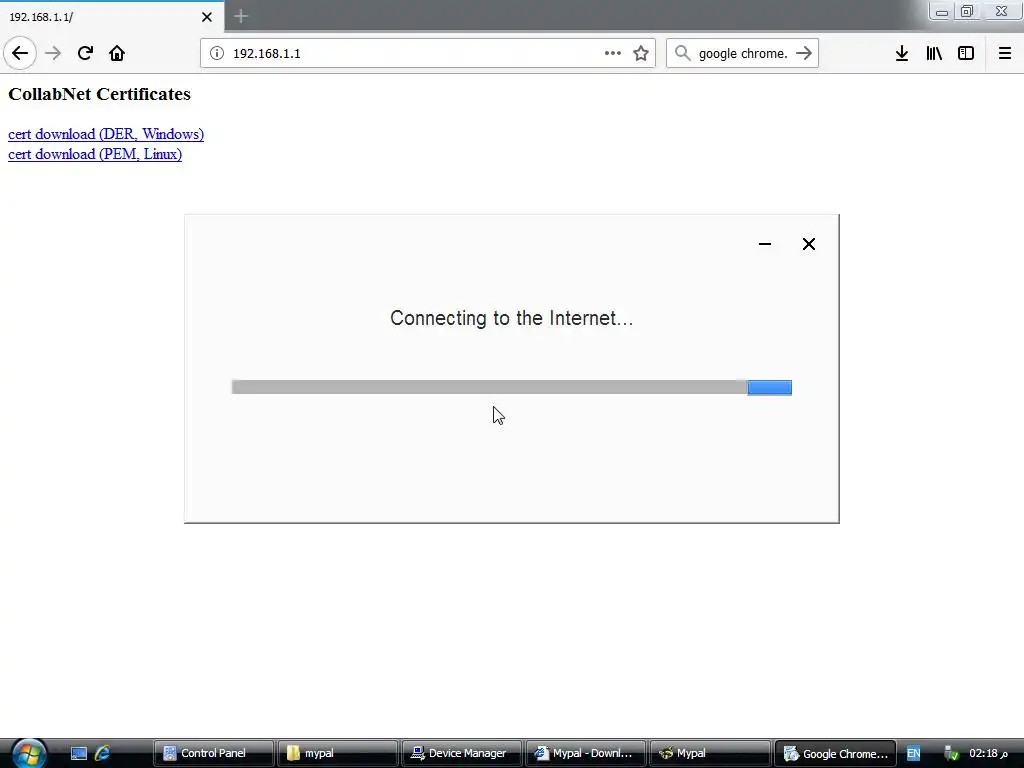
Task: Switch to Mypal taskbar button
Action: coord(709,753)
